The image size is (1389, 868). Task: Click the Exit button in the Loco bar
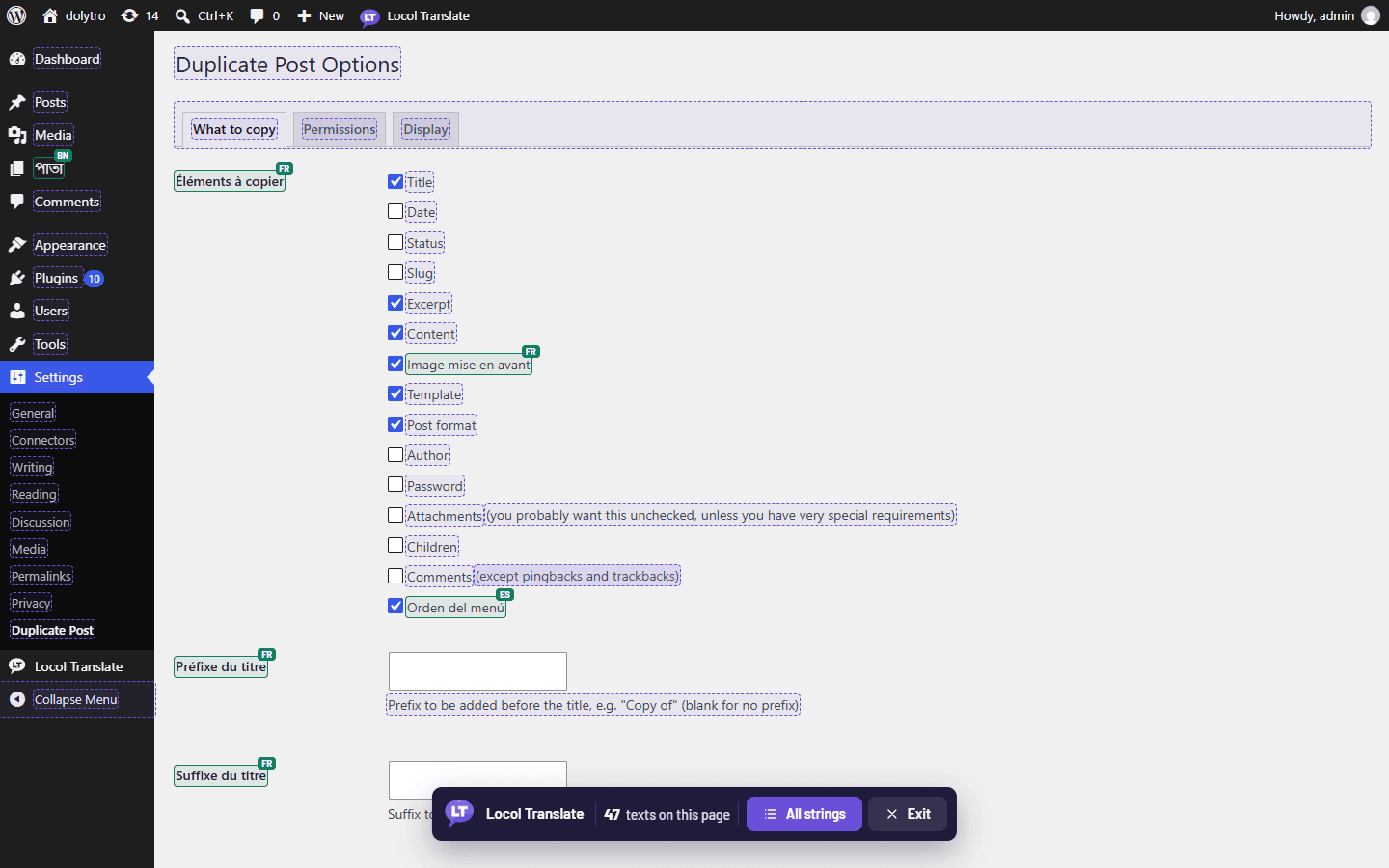pos(908,814)
